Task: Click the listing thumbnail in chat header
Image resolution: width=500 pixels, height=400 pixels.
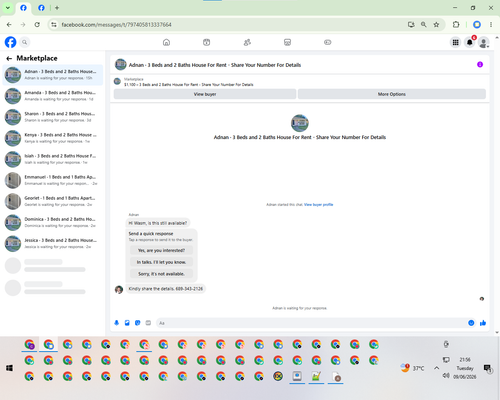Action: [x=121, y=65]
